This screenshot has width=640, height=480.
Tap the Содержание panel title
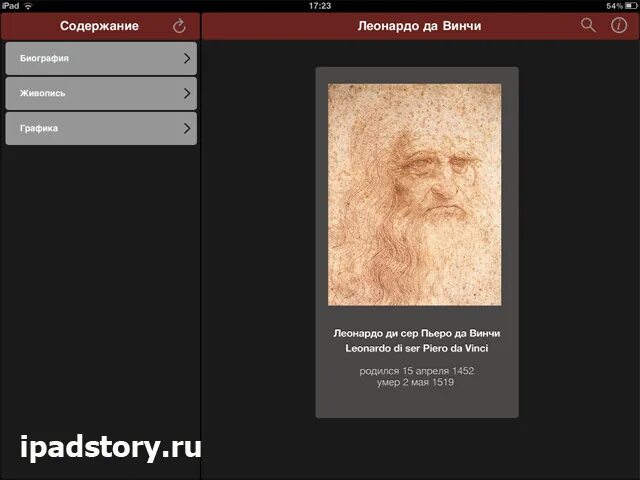(x=99, y=26)
